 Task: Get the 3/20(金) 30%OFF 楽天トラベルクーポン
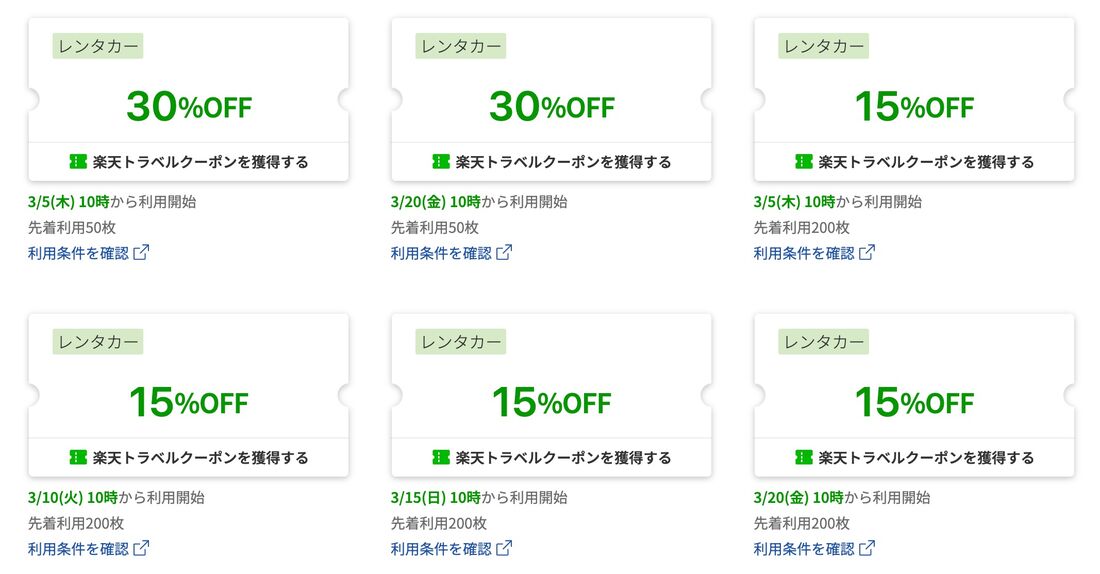click(x=551, y=162)
